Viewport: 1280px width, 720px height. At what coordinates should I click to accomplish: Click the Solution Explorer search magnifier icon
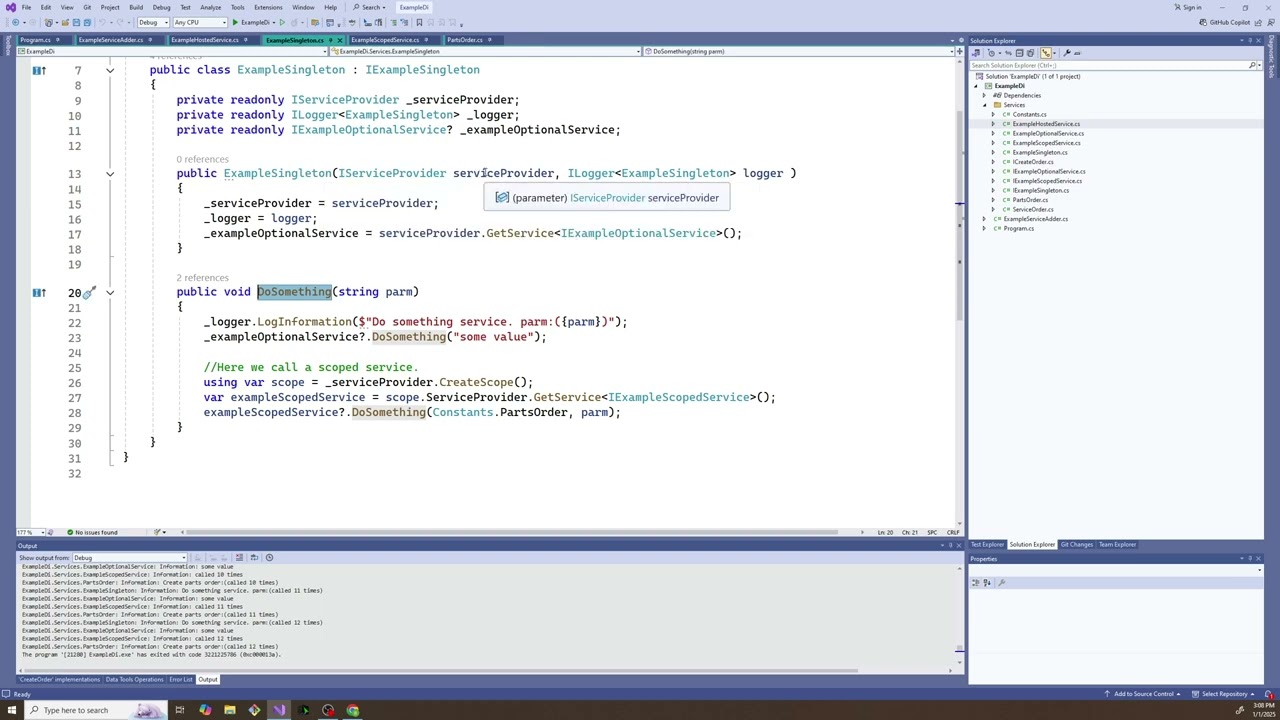(x=1252, y=65)
